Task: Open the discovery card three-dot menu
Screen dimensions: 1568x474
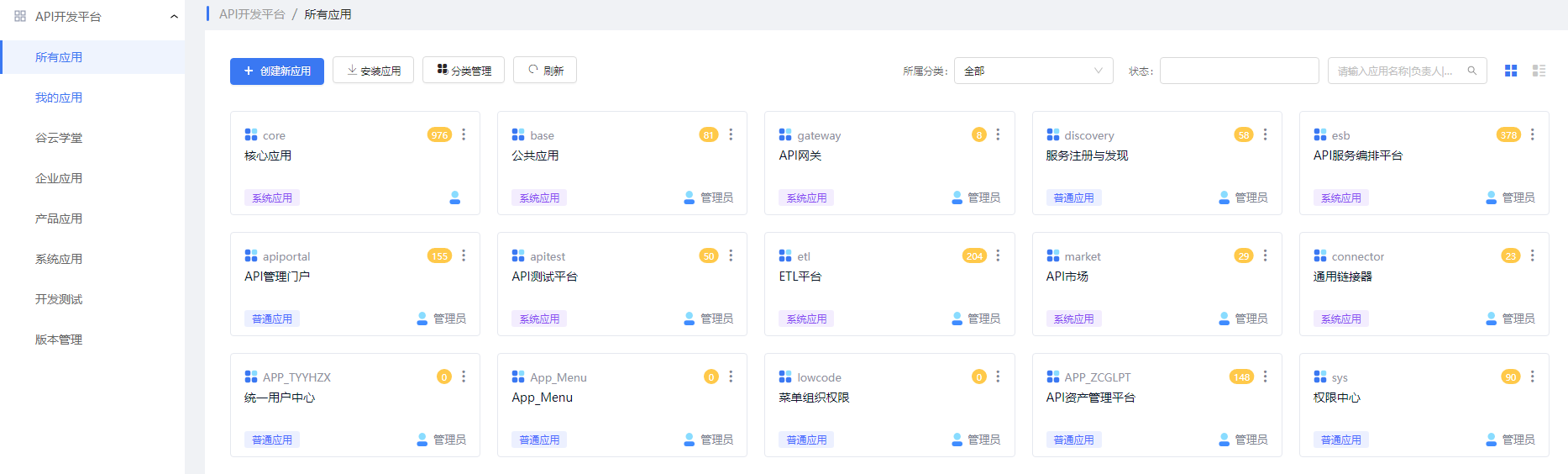Action: [1265, 134]
